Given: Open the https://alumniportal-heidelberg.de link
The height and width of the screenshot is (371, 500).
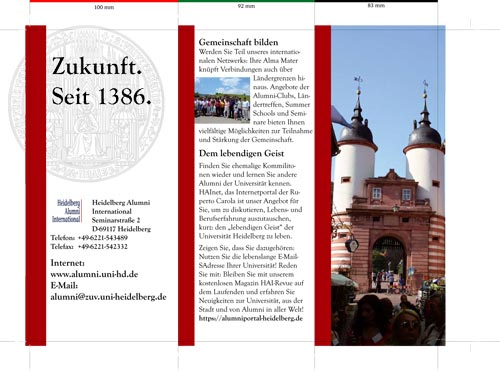Looking at the screenshot, I should click(251, 318).
